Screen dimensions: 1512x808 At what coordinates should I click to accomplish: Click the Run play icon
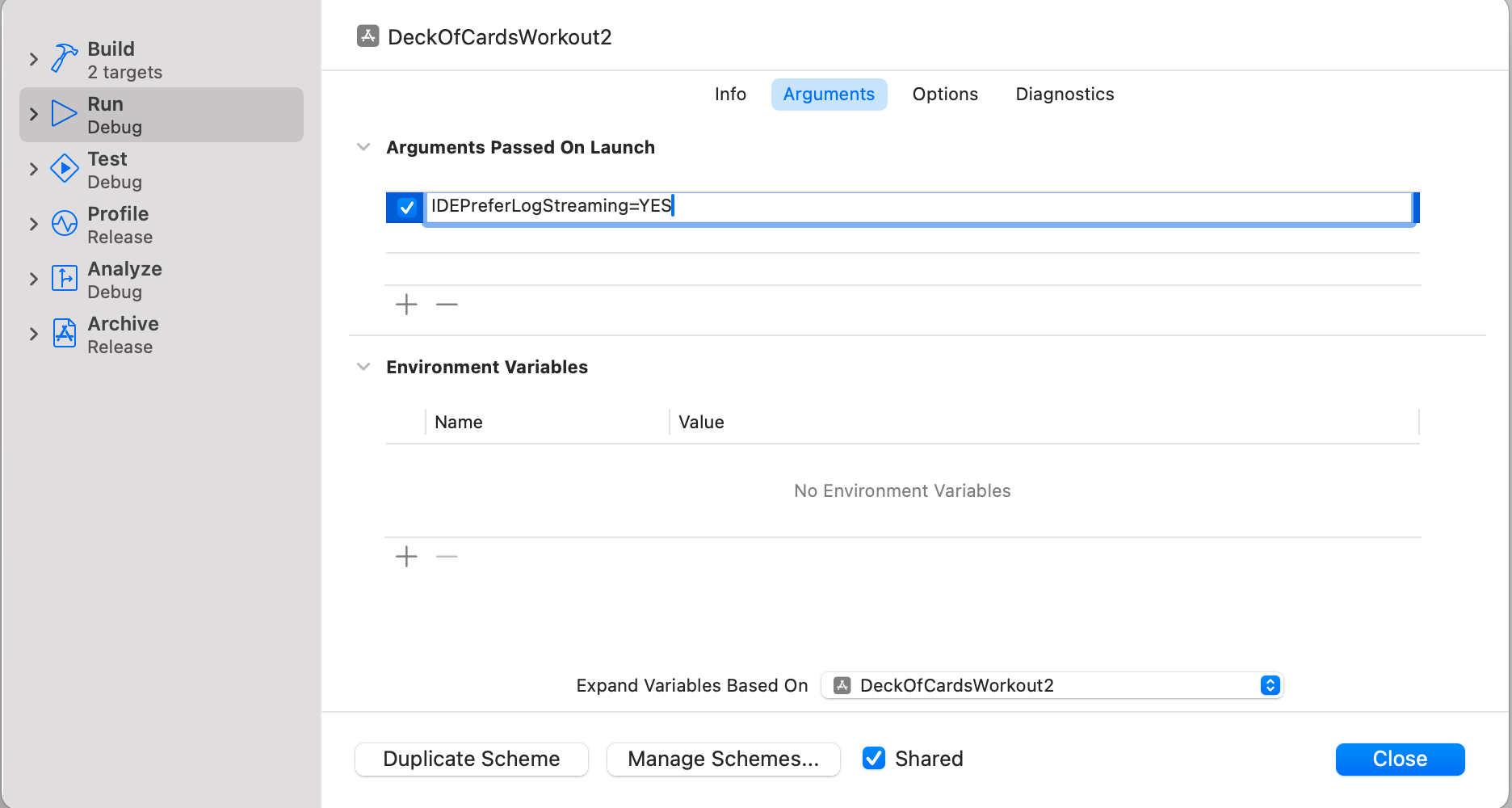click(x=64, y=114)
